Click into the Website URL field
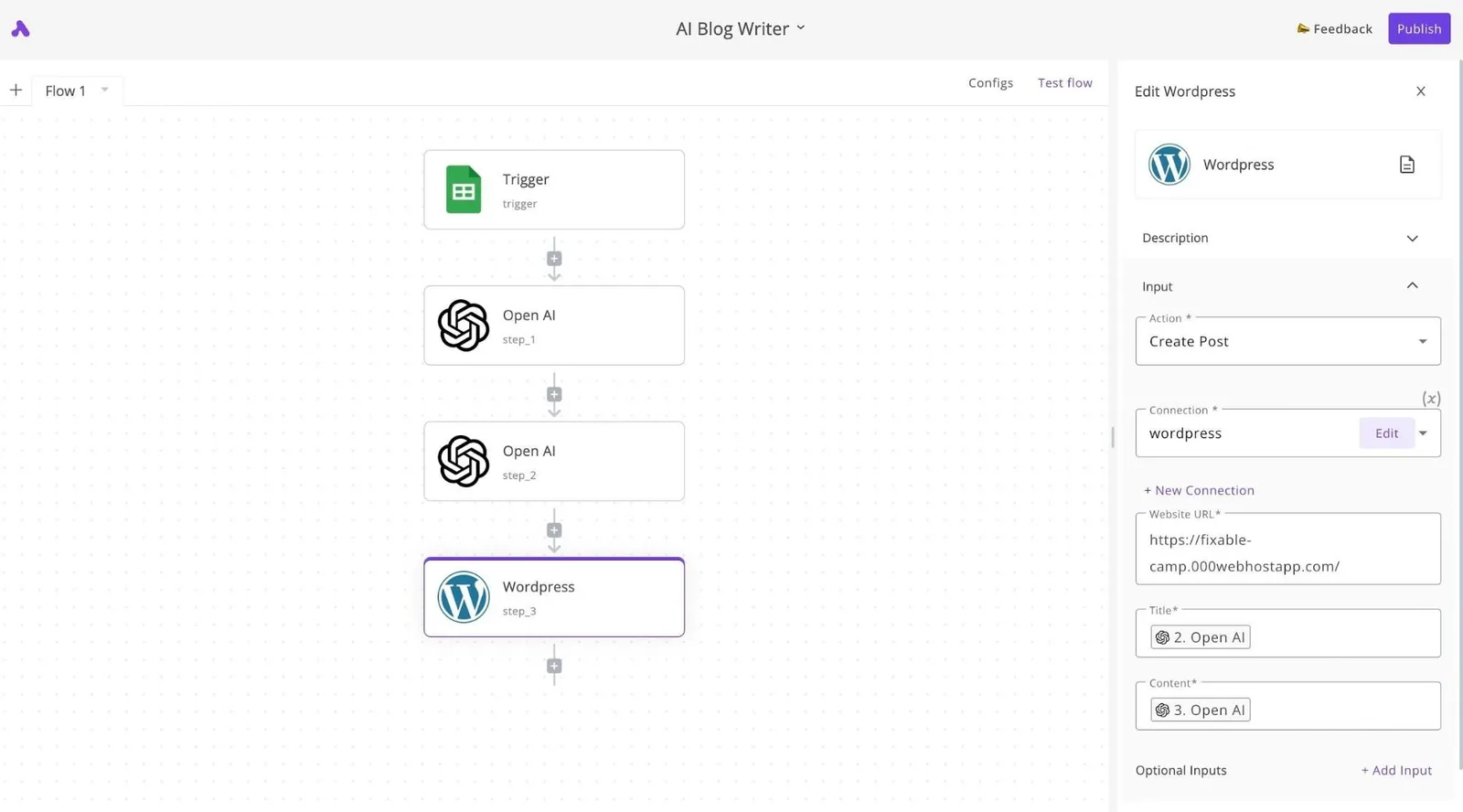The height and width of the screenshot is (812, 1463). pos(1288,549)
